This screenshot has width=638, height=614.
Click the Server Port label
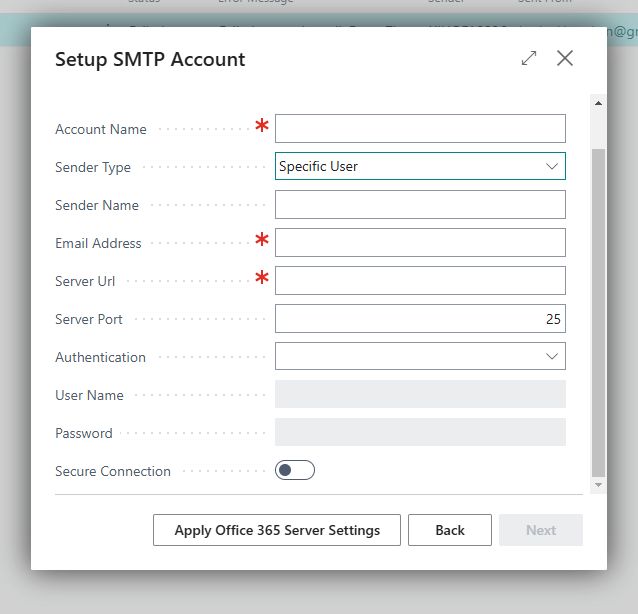point(89,319)
